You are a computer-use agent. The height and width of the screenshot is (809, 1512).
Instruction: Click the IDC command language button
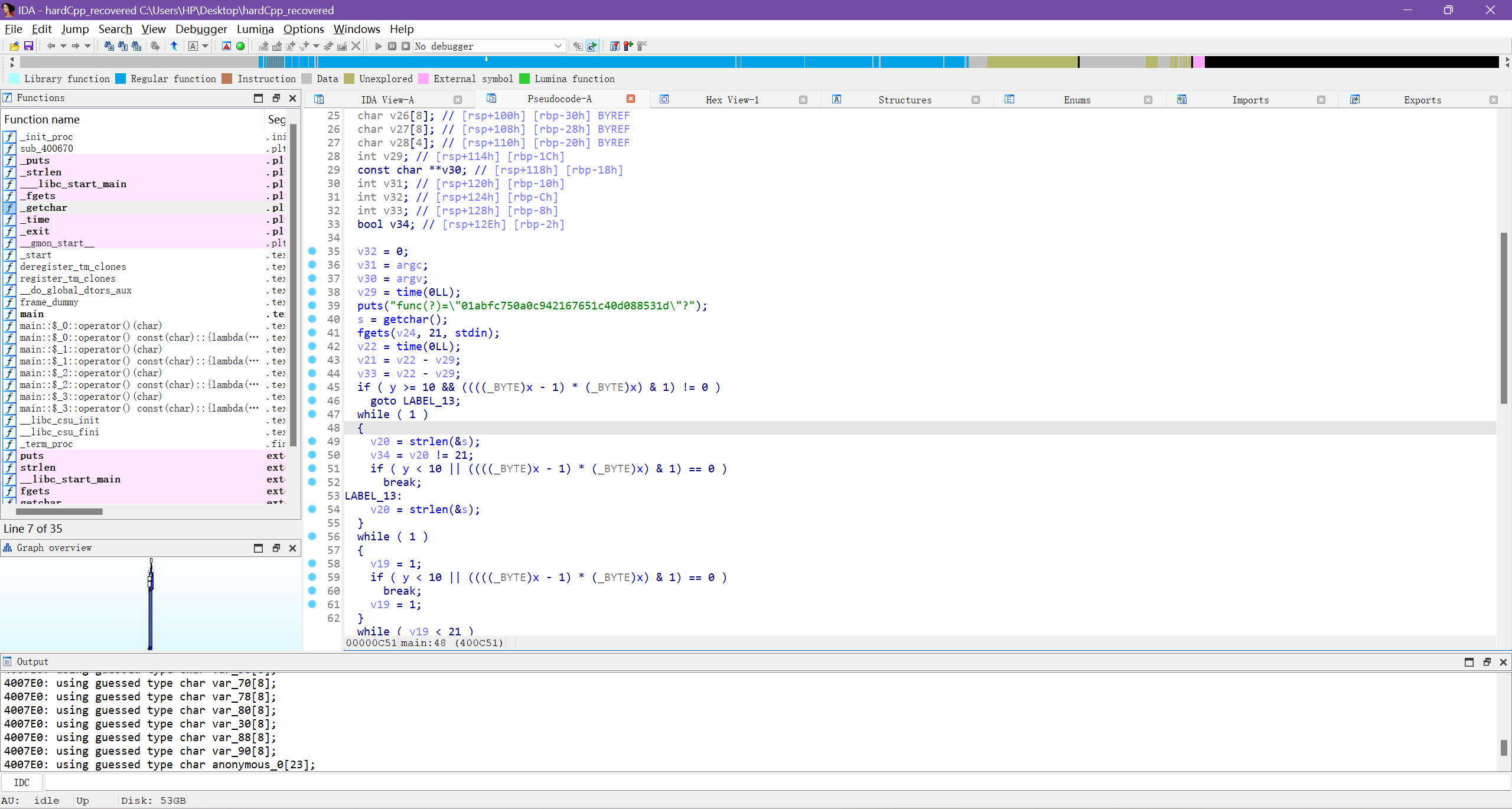tap(22, 782)
